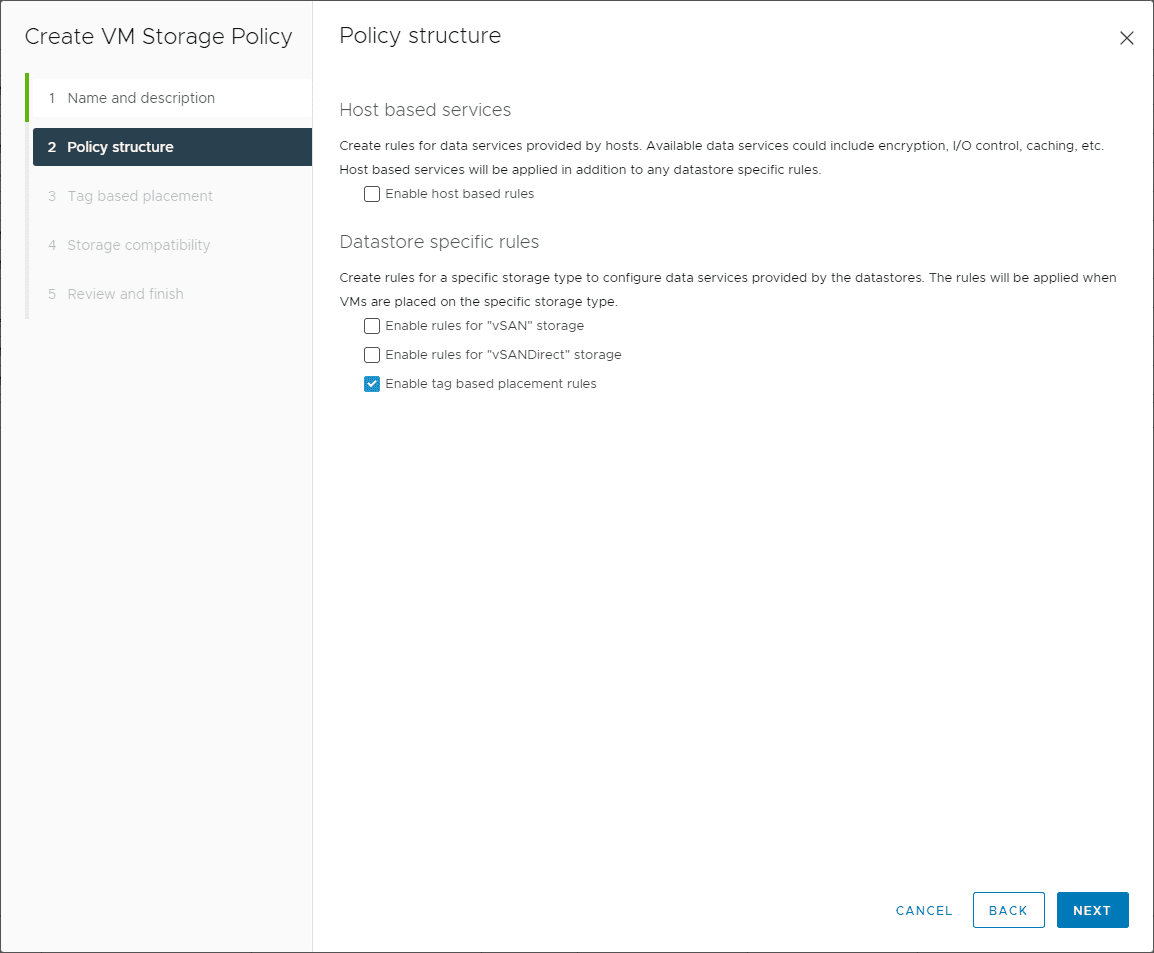
Task: Click the BACK button
Action: click(1008, 910)
